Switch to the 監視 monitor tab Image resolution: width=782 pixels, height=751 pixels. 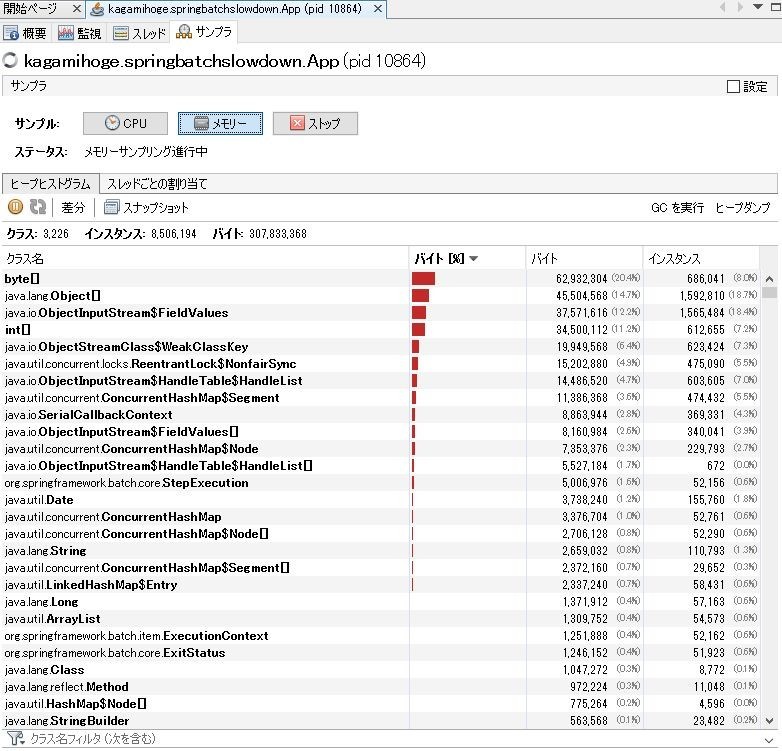coord(80,33)
